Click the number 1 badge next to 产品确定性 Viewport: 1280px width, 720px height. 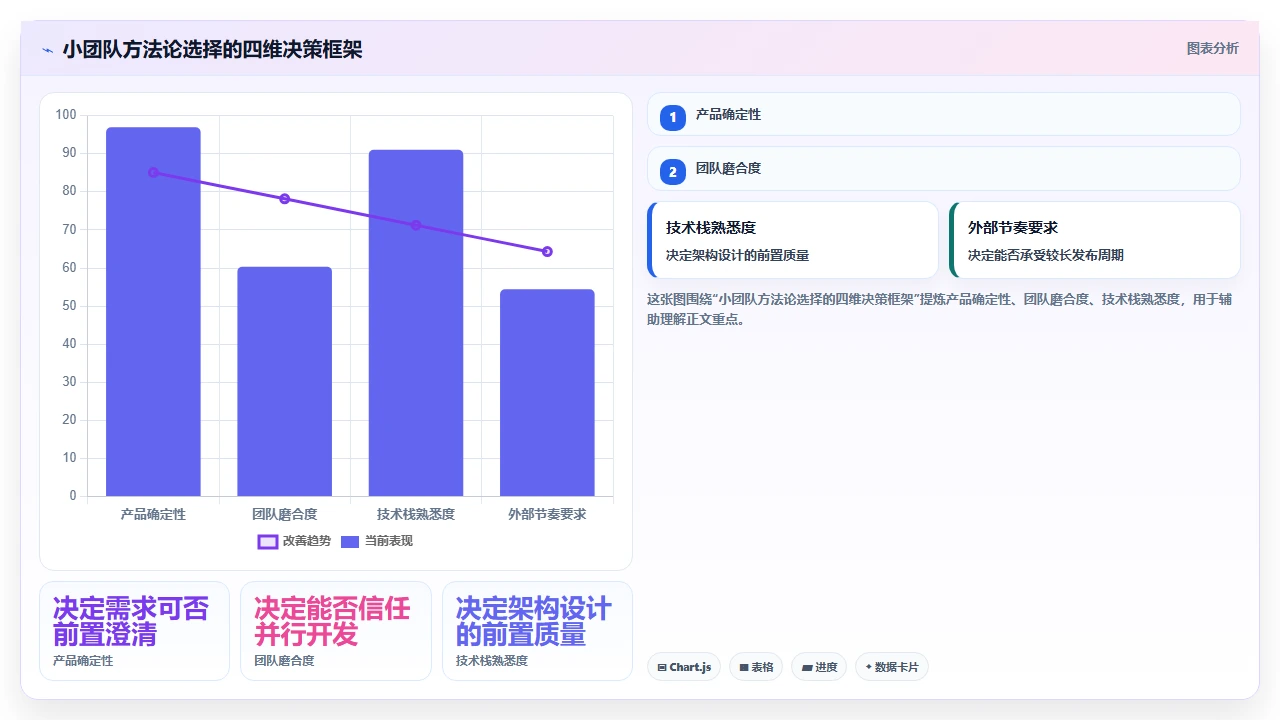coord(673,117)
